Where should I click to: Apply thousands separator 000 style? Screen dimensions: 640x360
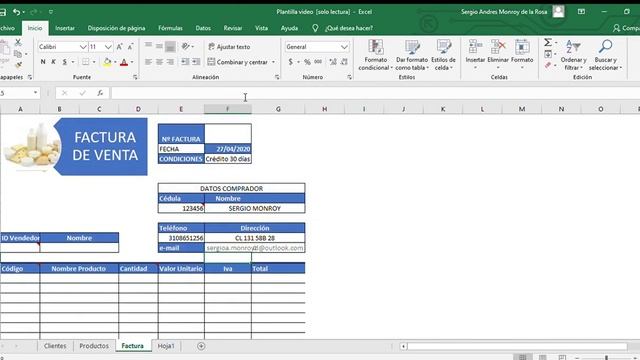click(x=318, y=62)
